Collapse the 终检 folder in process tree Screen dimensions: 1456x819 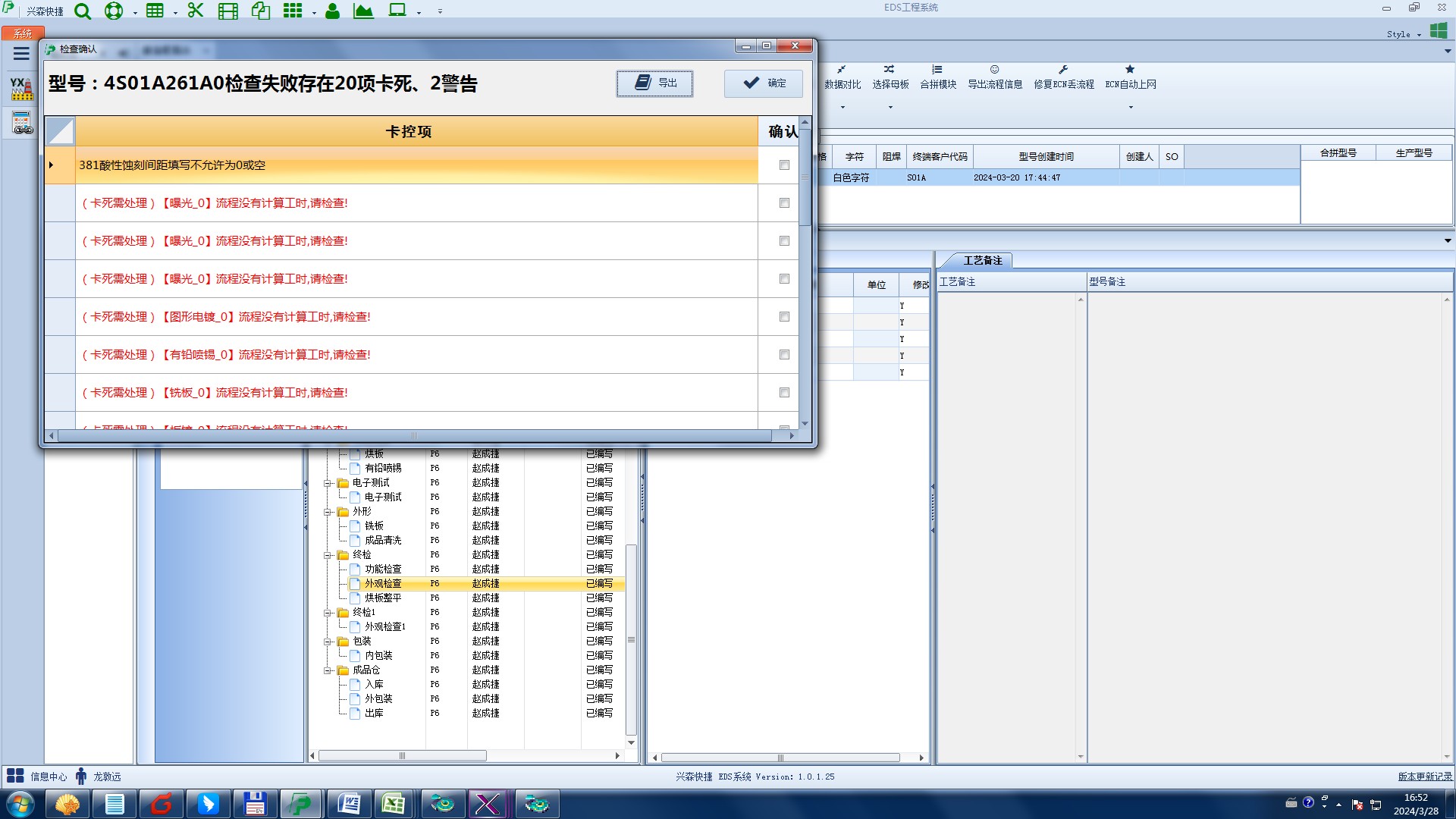point(328,555)
